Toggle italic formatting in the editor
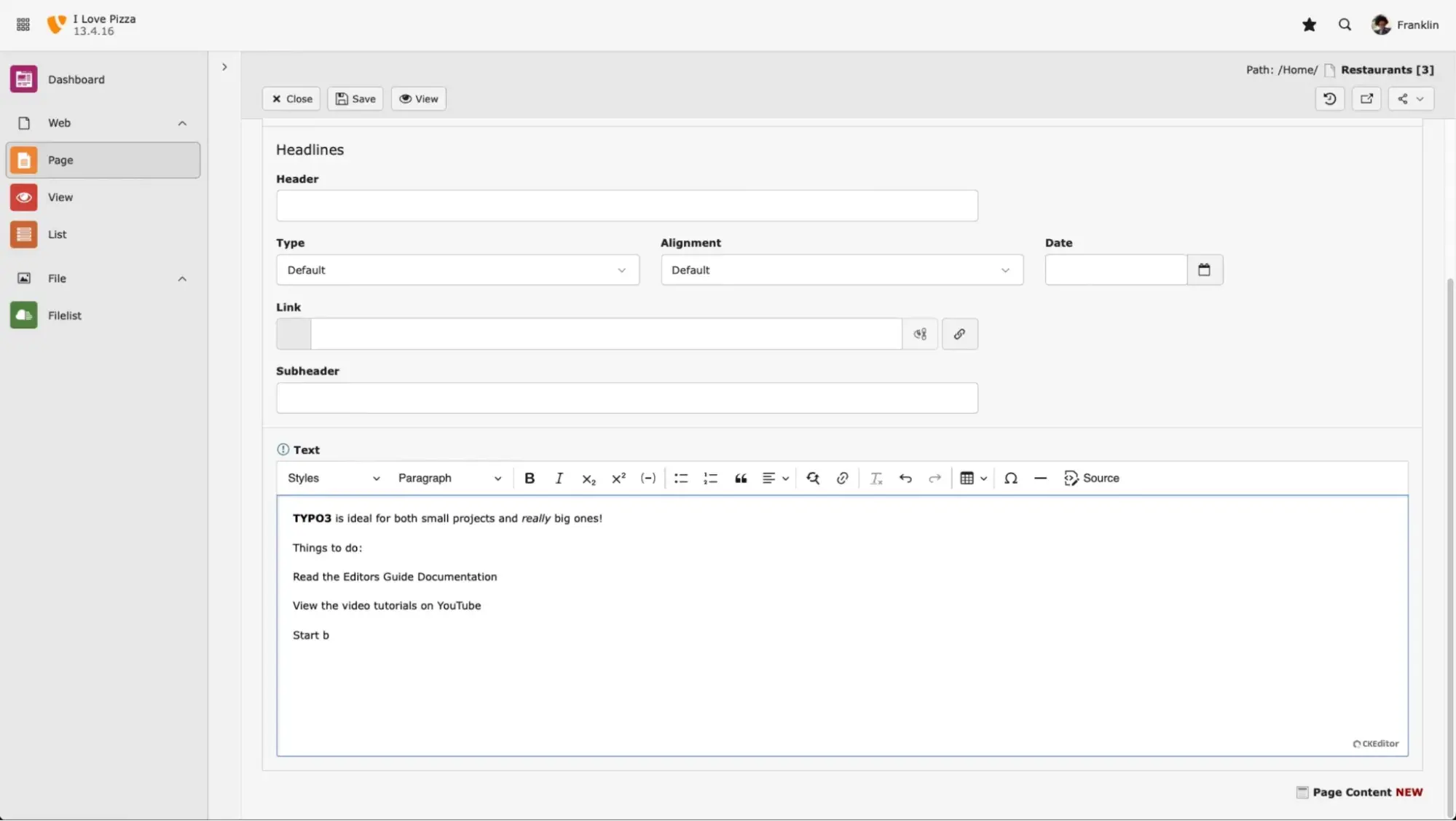This screenshot has width=1456, height=821. coord(559,478)
